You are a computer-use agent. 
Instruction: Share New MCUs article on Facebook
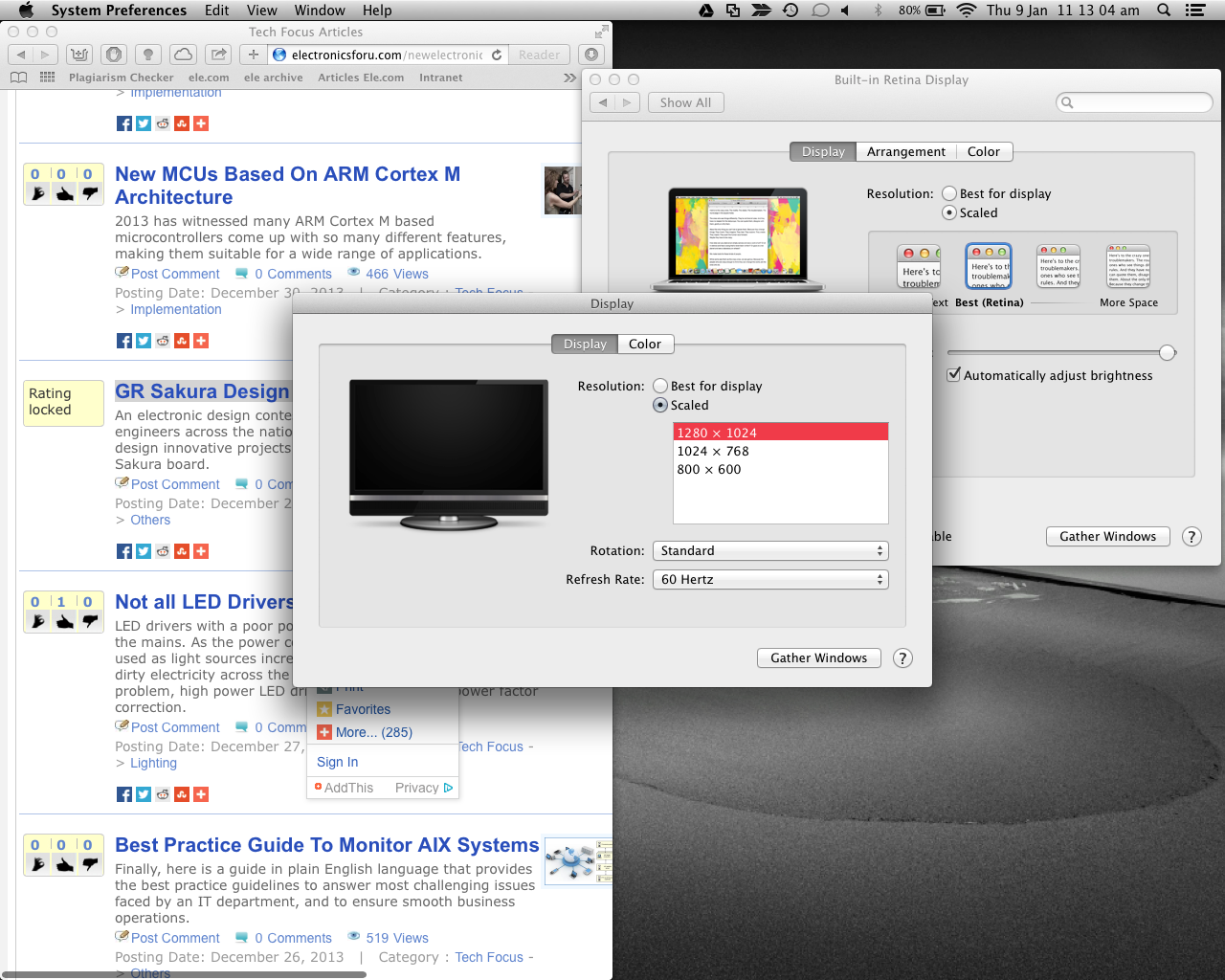124,341
